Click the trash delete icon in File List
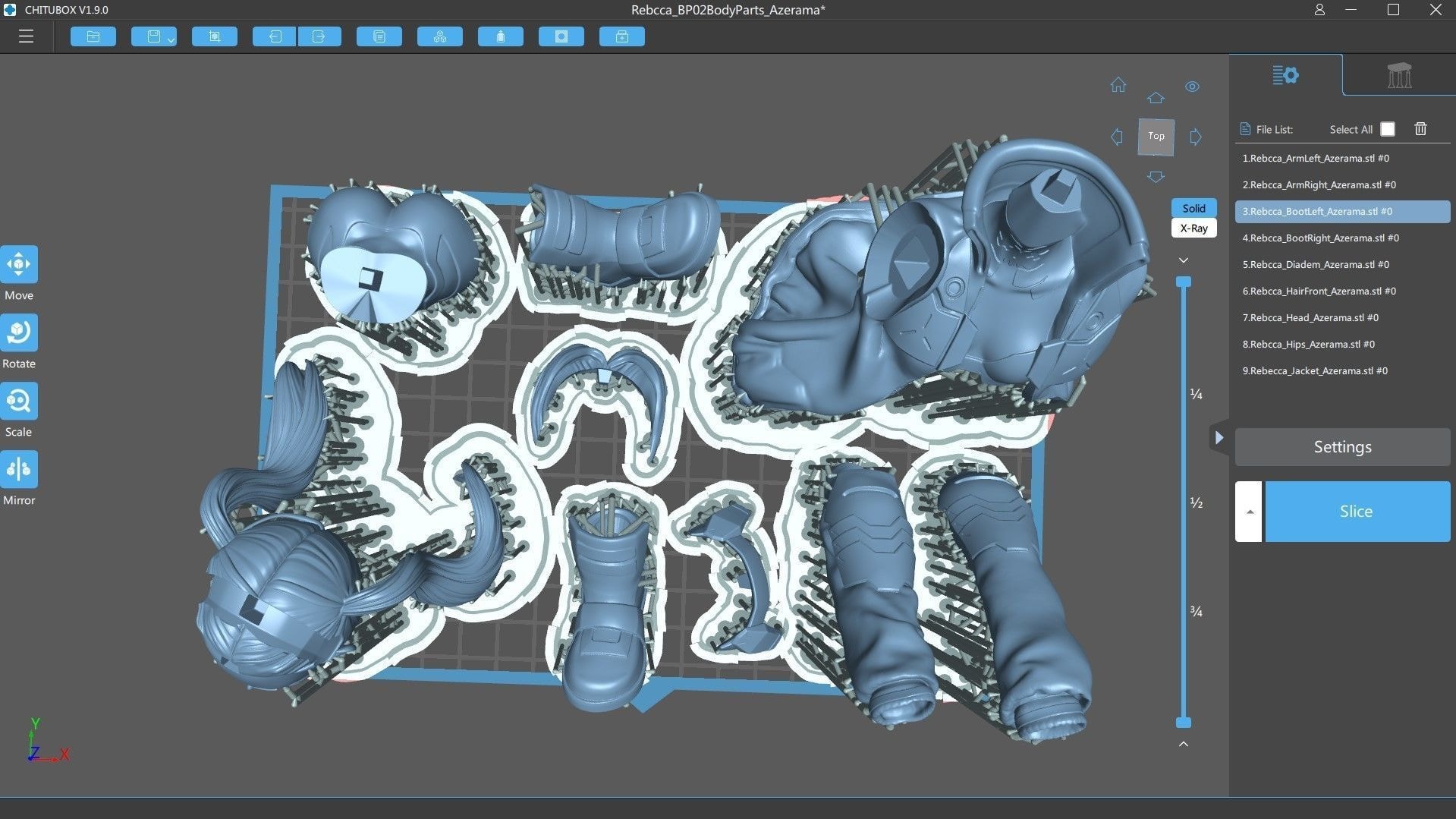Viewport: 1456px width, 819px height. tap(1420, 129)
